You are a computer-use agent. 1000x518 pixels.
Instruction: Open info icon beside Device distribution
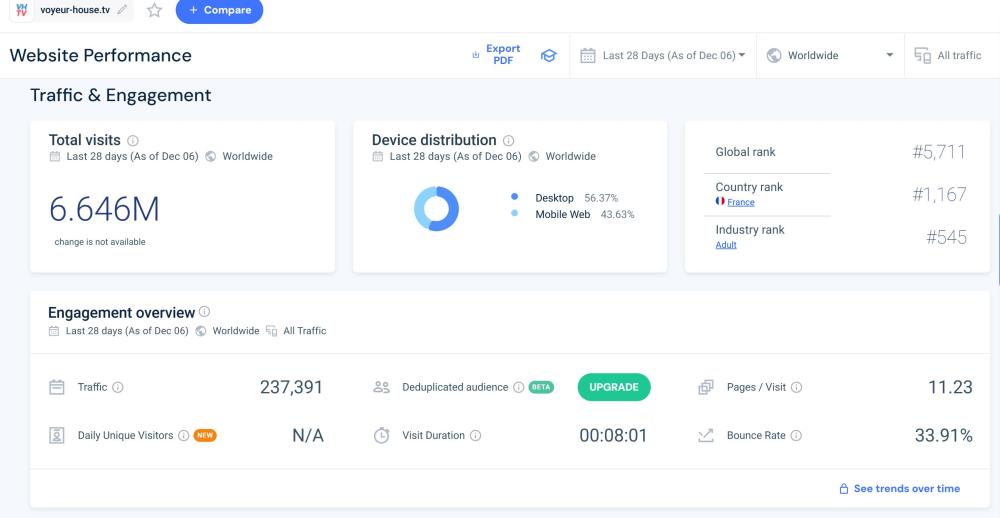[508, 141]
